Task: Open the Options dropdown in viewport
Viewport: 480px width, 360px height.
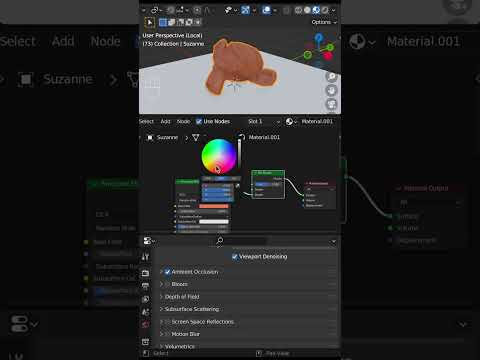Action: point(324,22)
